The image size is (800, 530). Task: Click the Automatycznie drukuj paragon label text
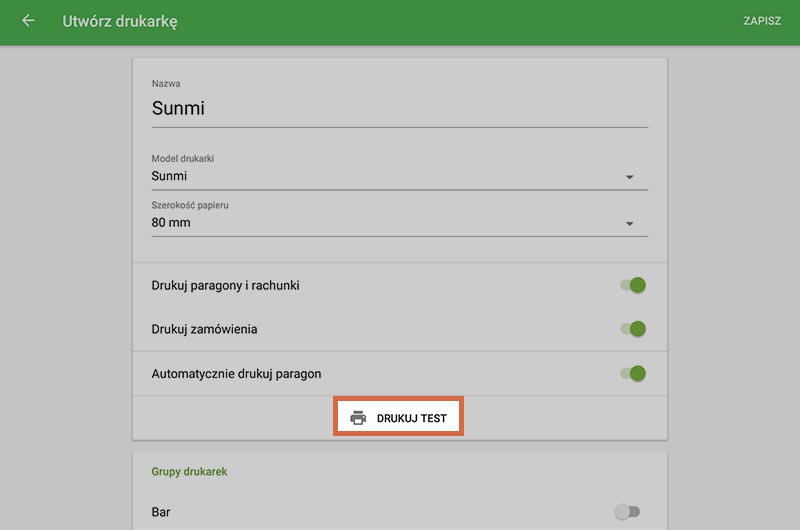[x=236, y=374]
